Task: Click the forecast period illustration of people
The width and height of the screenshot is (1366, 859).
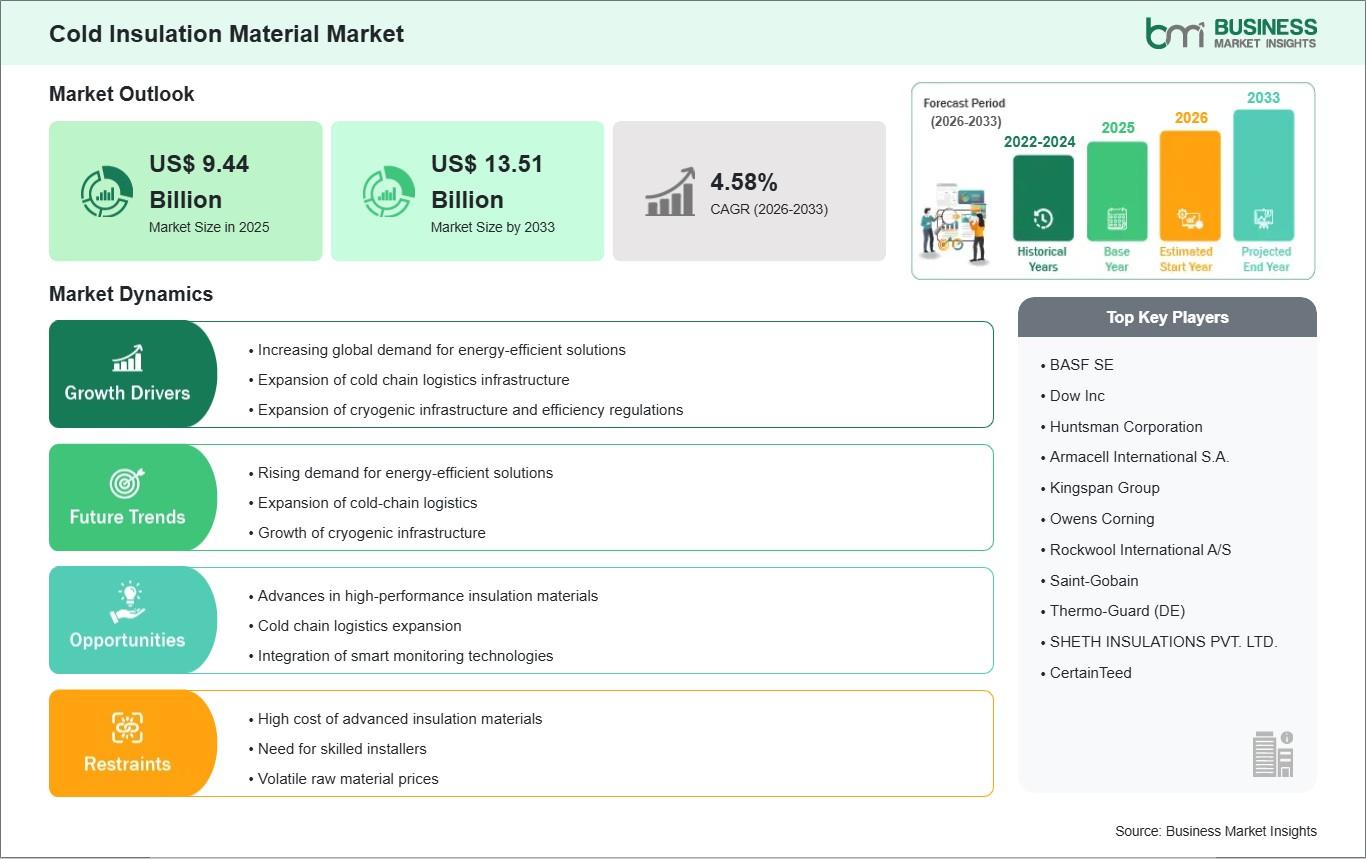Action: click(x=955, y=222)
